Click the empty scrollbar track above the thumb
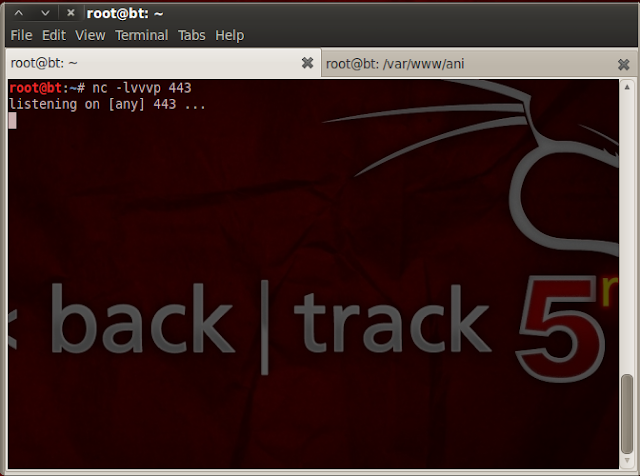This screenshot has width=640, height=476. [627, 233]
